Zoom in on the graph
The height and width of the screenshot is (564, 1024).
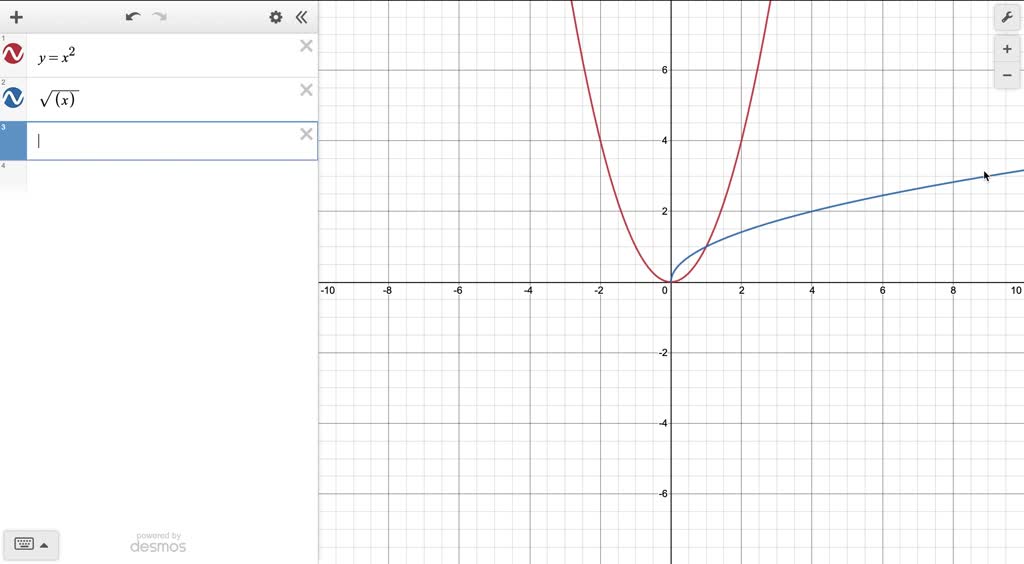tap(1006, 49)
